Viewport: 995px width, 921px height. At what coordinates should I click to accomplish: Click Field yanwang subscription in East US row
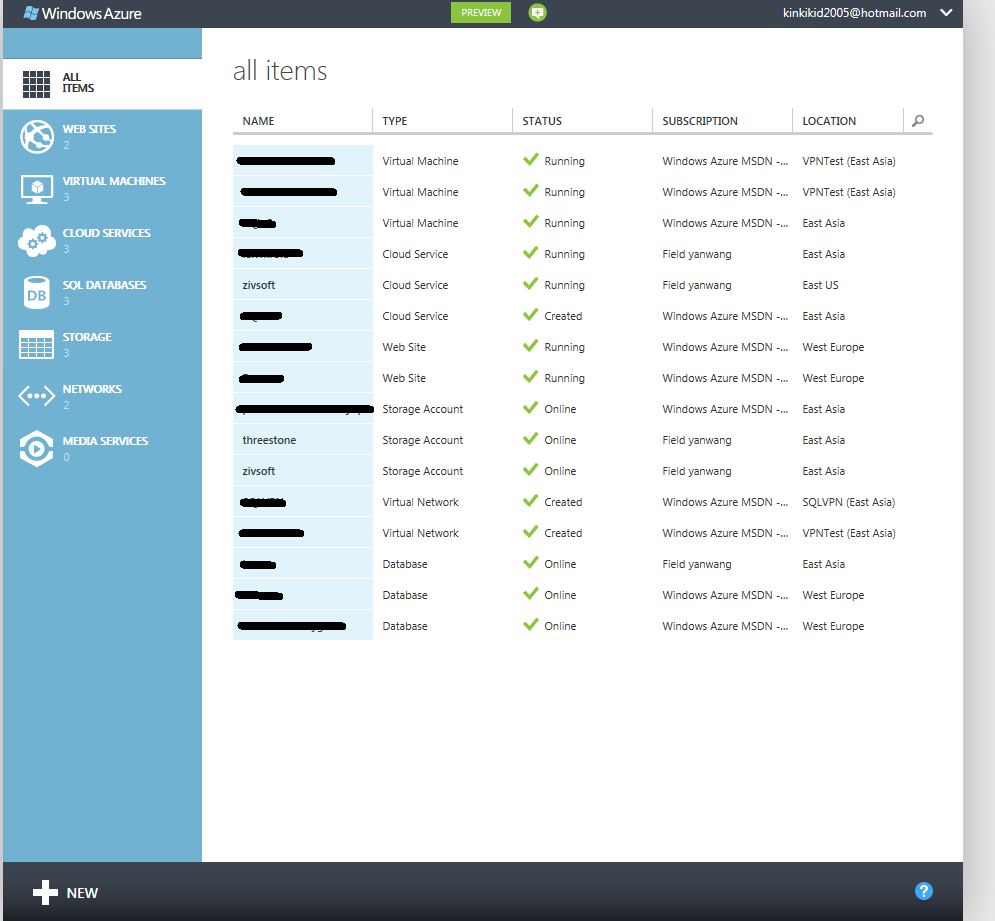[x=697, y=285]
